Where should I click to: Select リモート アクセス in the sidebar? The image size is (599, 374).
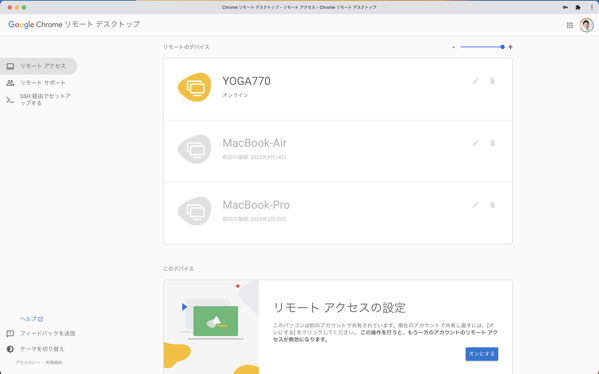[39, 66]
